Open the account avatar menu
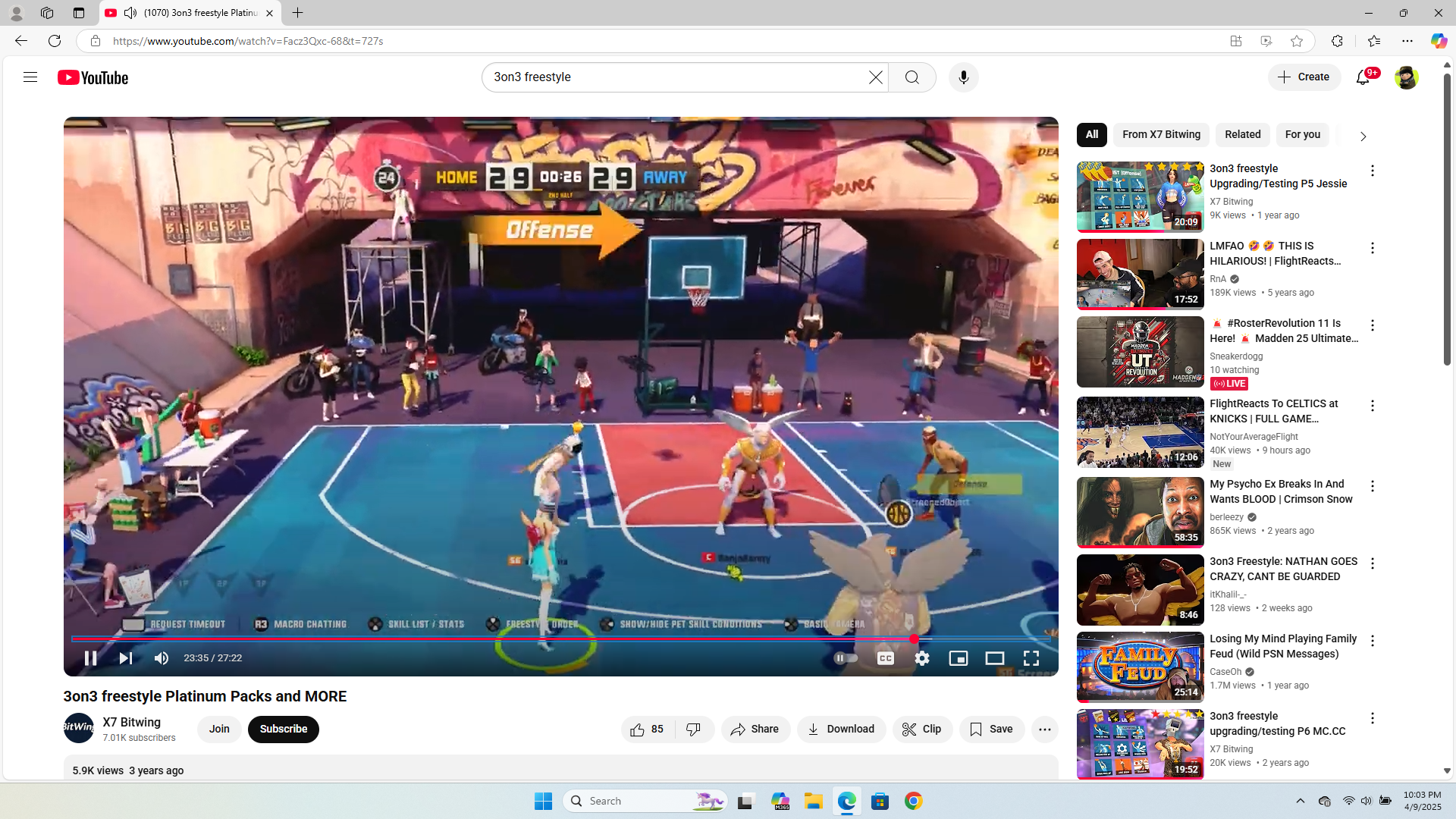Image resolution: width=1456 pixels, height=819 pixels. (x=1407, y=77)
